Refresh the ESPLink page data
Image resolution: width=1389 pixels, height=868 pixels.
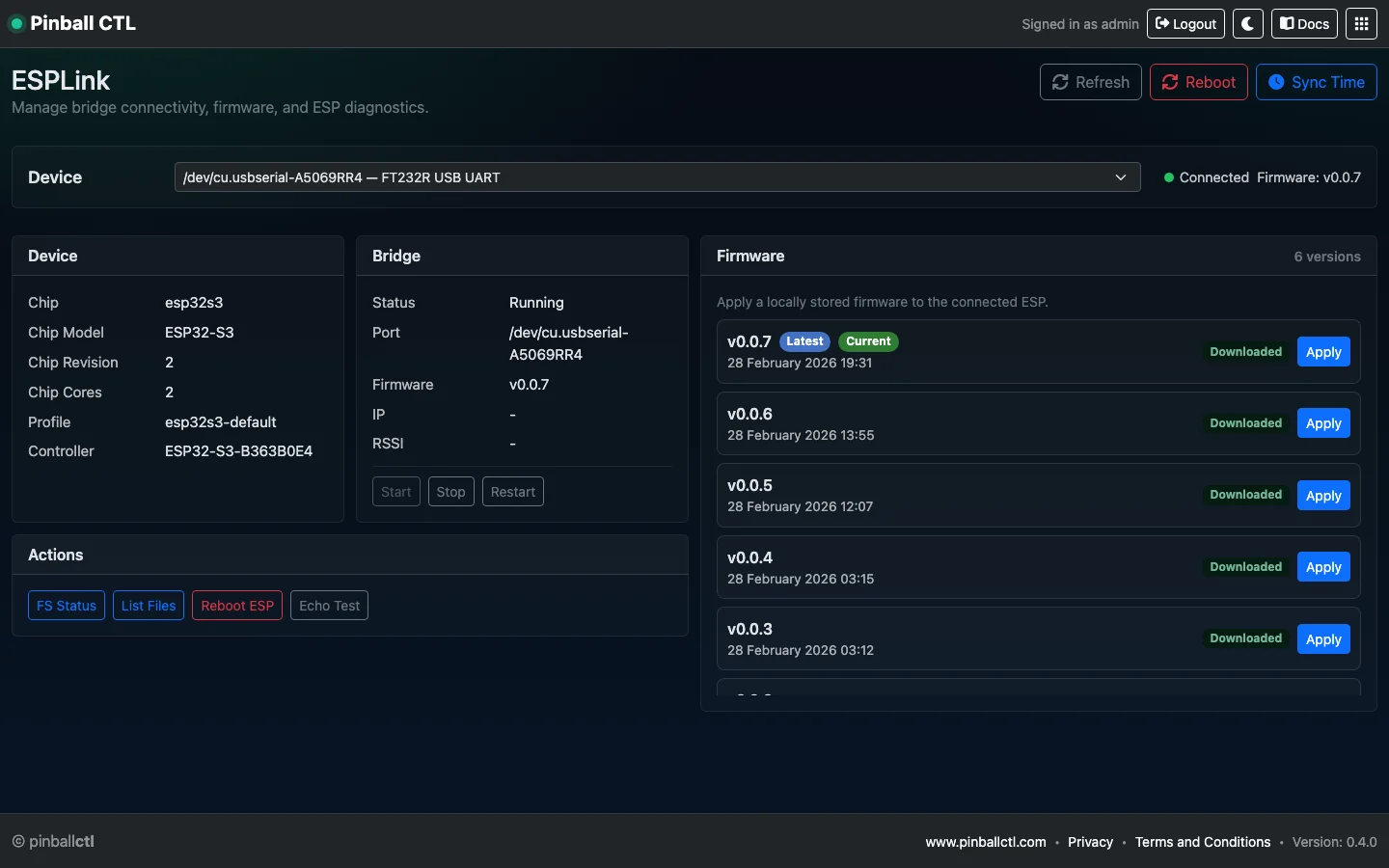1090,82
